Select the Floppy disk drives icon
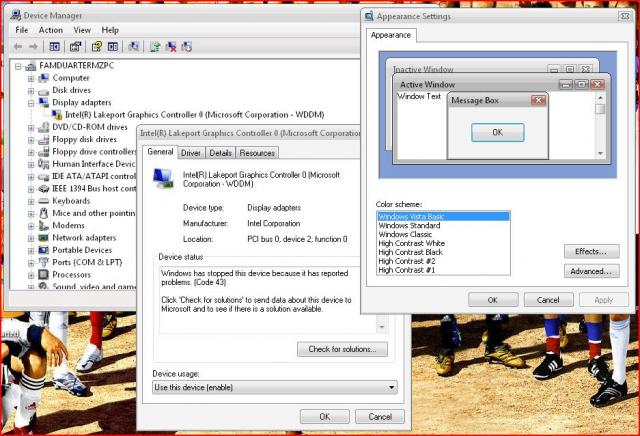Image resolution: width=640 pixels, height=436 pixels. (43, 140)
